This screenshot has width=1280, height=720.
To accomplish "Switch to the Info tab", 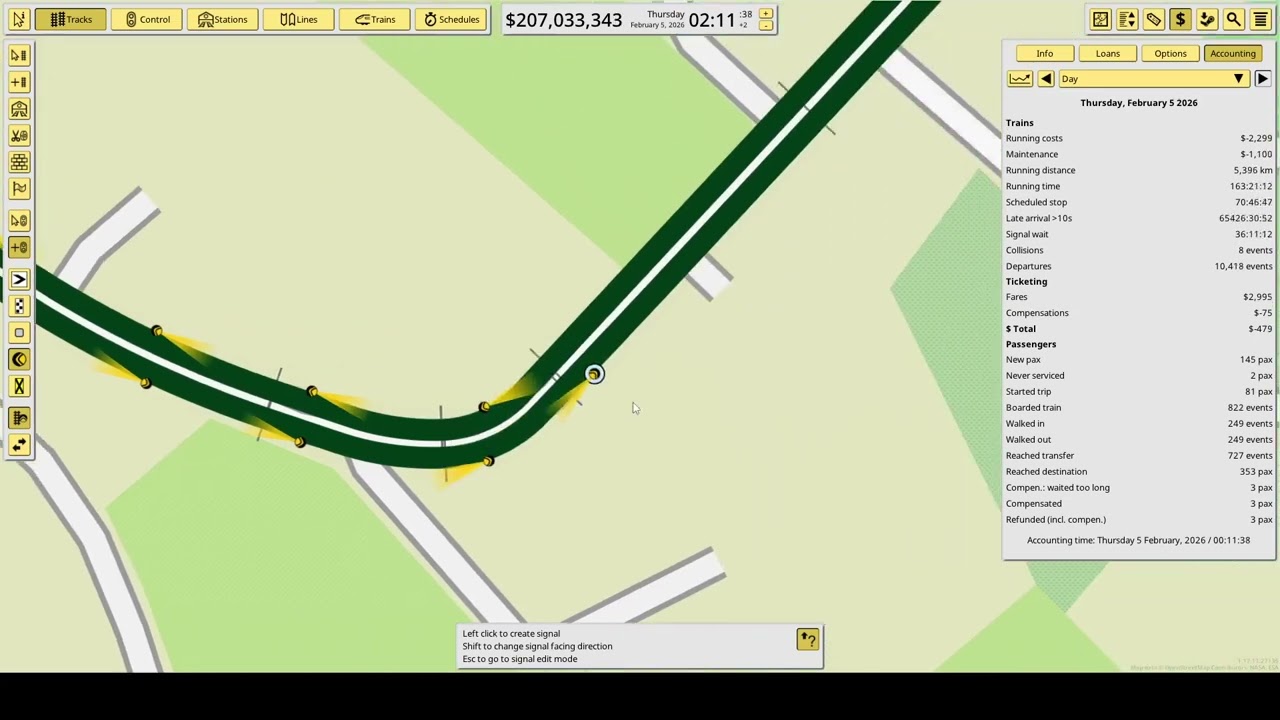I will (x=1044, y=53).
